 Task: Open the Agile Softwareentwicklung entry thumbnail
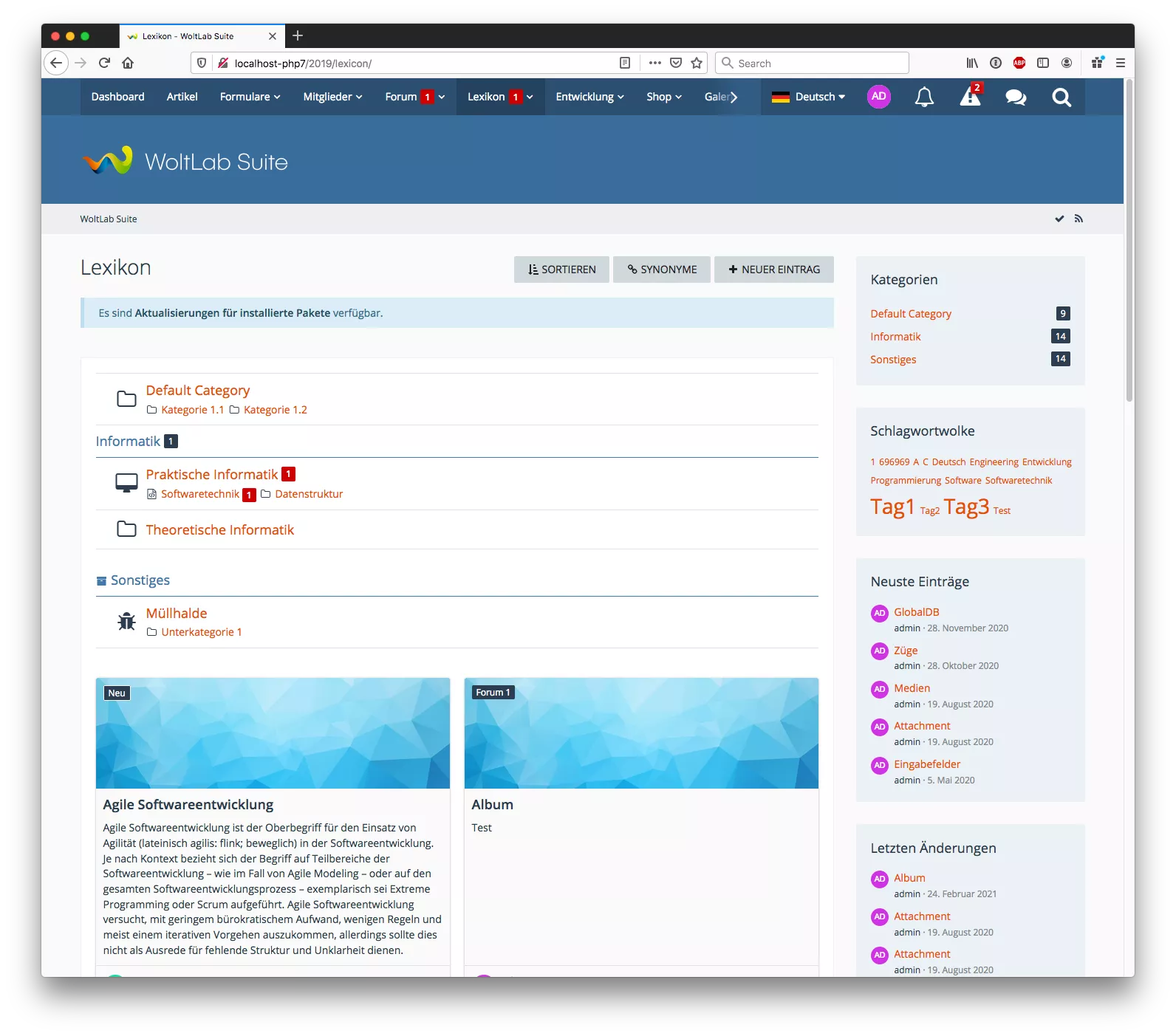point(273,733)
